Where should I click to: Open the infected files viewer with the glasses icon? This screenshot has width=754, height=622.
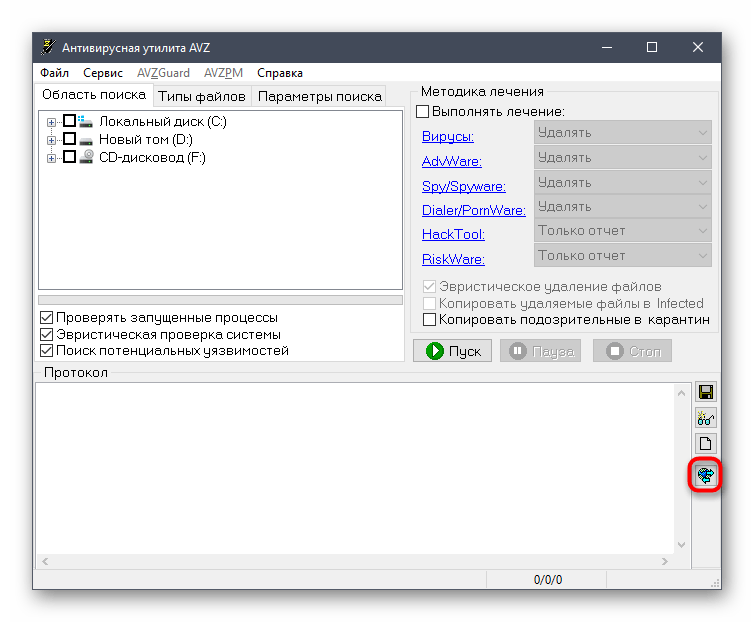(x=705, y=418)
